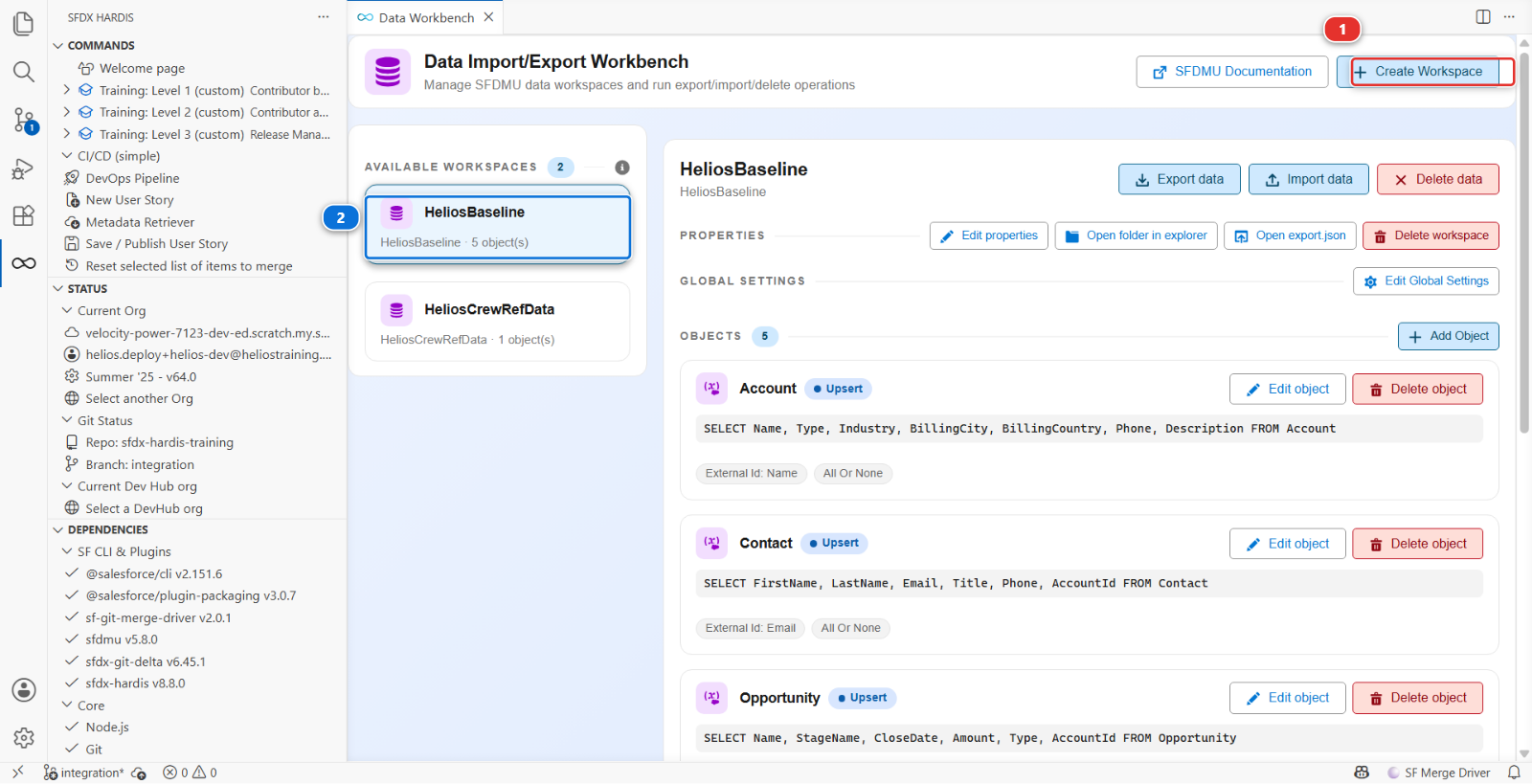Edit the Account object
The image size is (1532, 784).
tap(1288, 389)
